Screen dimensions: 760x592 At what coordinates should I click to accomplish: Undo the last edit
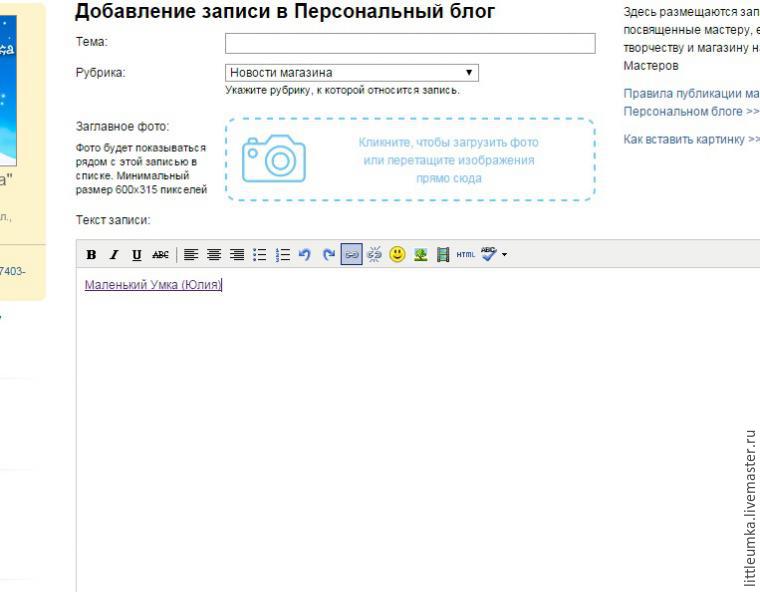click(x=305, y=255)
